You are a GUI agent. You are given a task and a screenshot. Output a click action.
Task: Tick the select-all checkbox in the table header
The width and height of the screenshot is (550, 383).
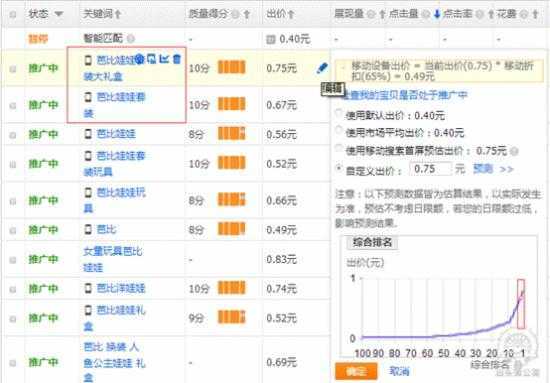pyautogui.click(x=13, y=14)
